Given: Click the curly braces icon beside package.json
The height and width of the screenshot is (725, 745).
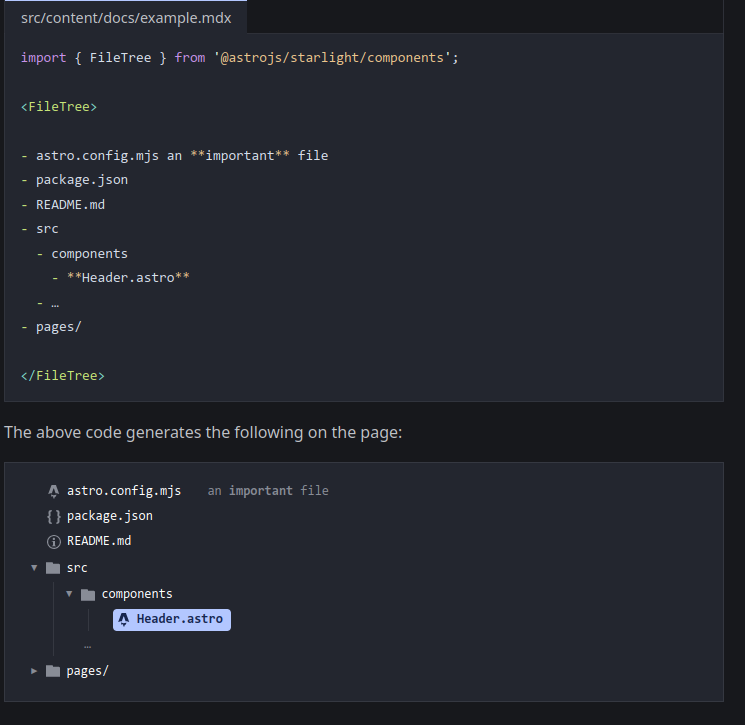Looking at the screenshot, I should [54, 516].
